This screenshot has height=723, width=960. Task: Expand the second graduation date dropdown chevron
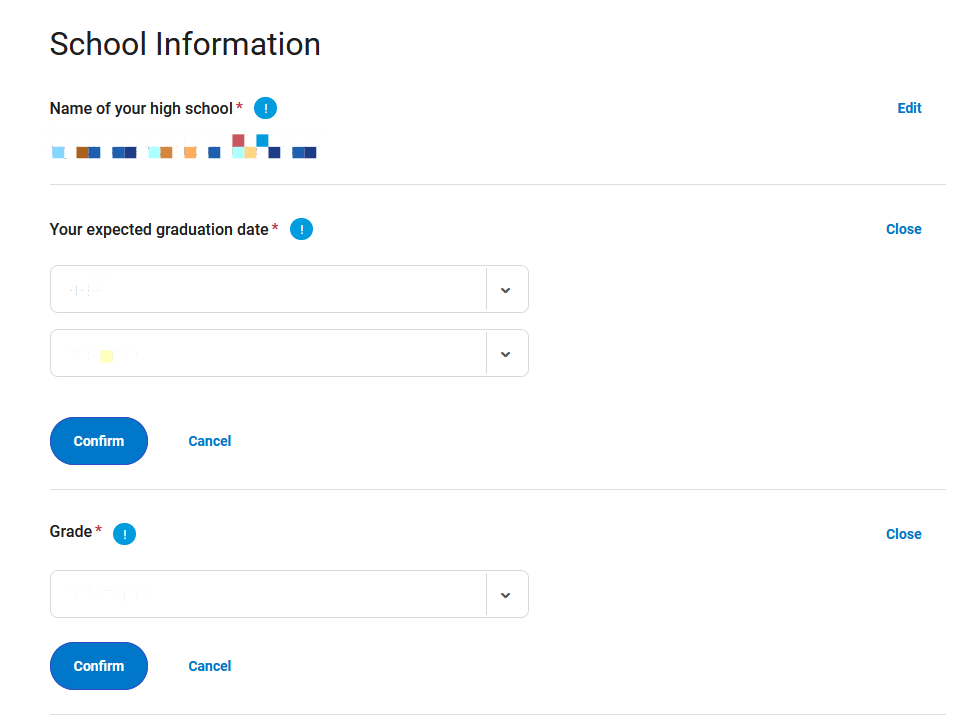coord(506,354)
